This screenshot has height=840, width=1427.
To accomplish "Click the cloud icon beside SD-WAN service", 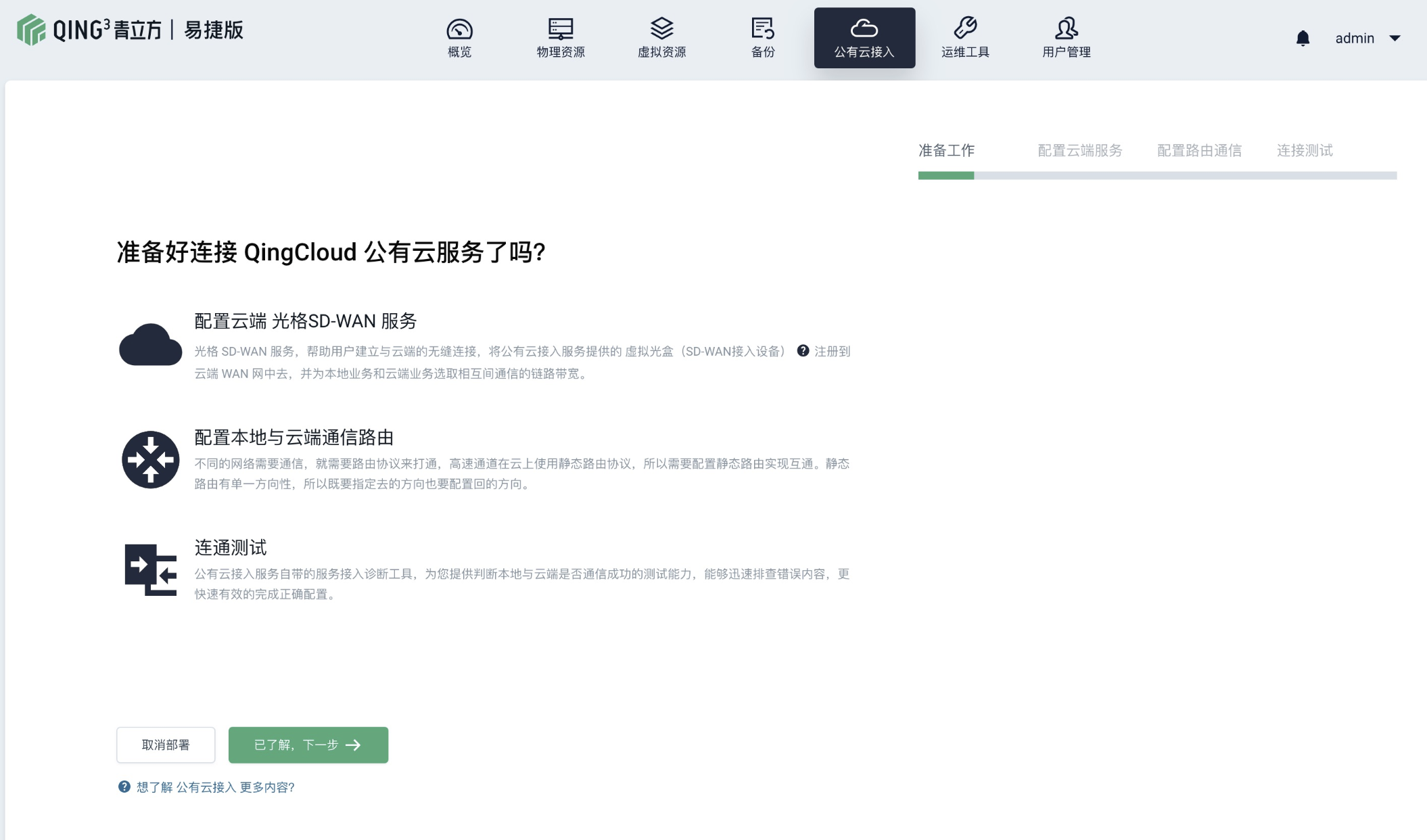I will [150, 345].
